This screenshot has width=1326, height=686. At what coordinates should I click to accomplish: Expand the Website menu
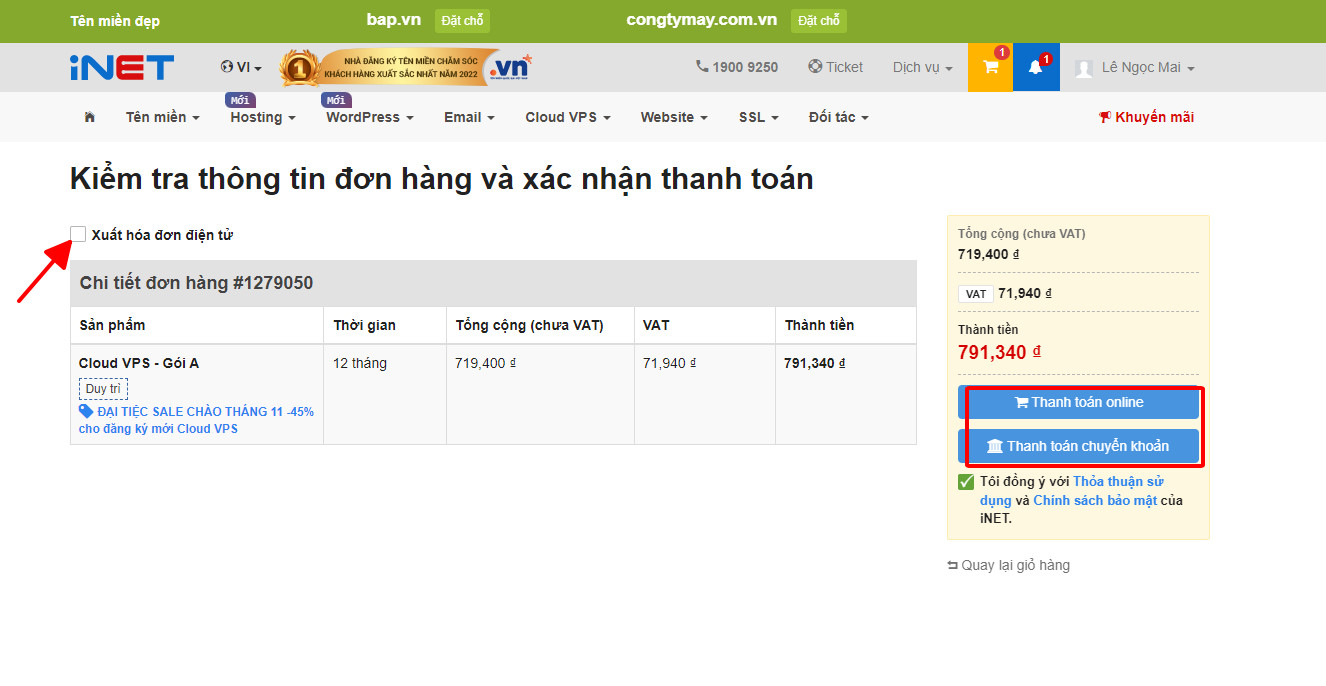674,117
